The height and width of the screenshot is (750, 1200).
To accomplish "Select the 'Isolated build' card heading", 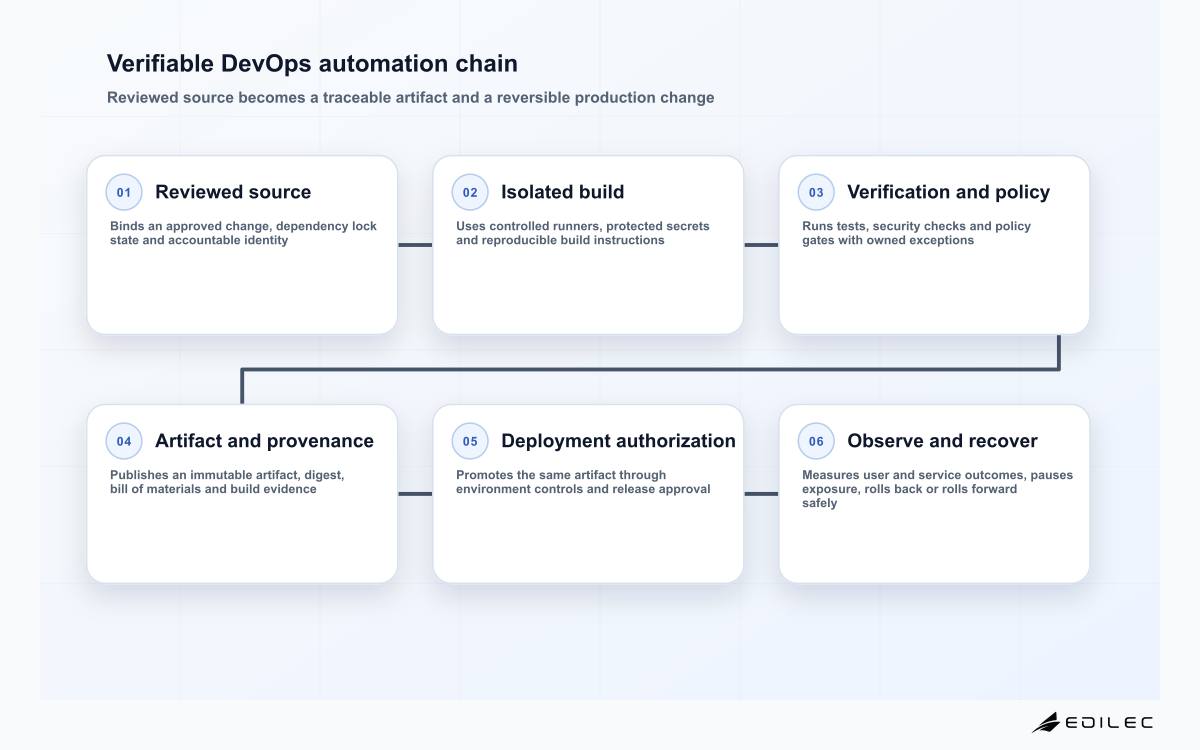I will pos(562,192).
